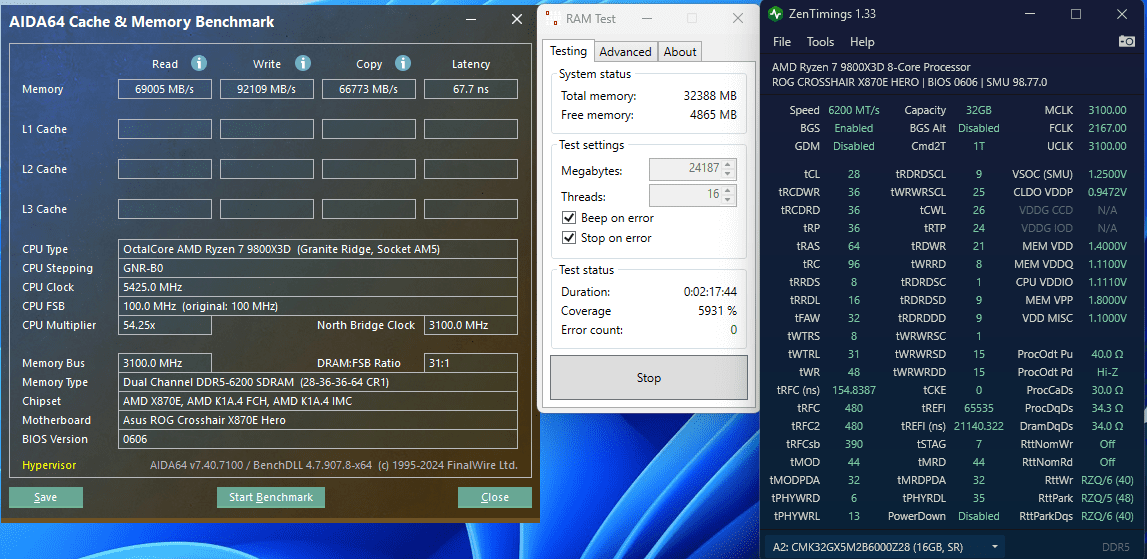Click the L2 Cache Latency field
This screenshot has height=559, width=1147.
[470, 169]
